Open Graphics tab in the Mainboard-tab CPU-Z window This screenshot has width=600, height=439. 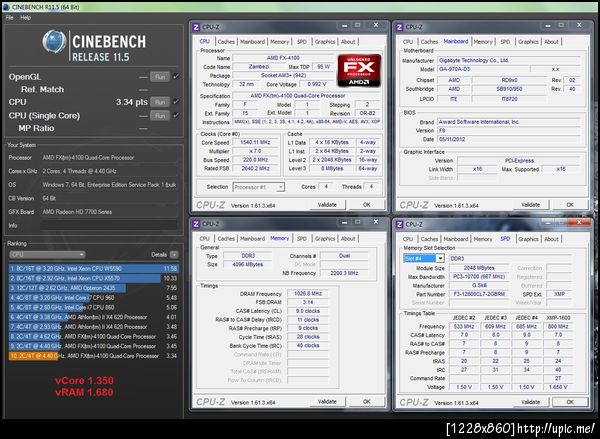[x=528, y=42]
